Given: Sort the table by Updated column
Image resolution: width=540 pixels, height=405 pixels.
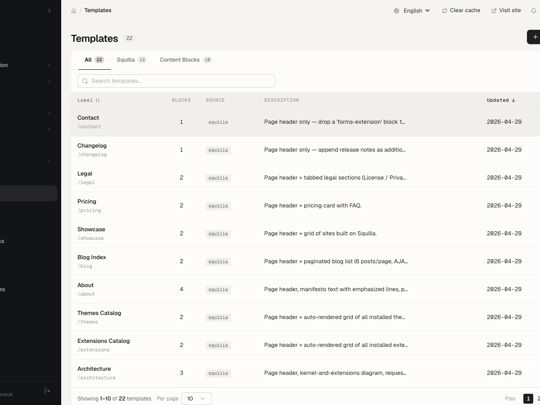Looking at the screenshot, I should (x=501, y=100).
